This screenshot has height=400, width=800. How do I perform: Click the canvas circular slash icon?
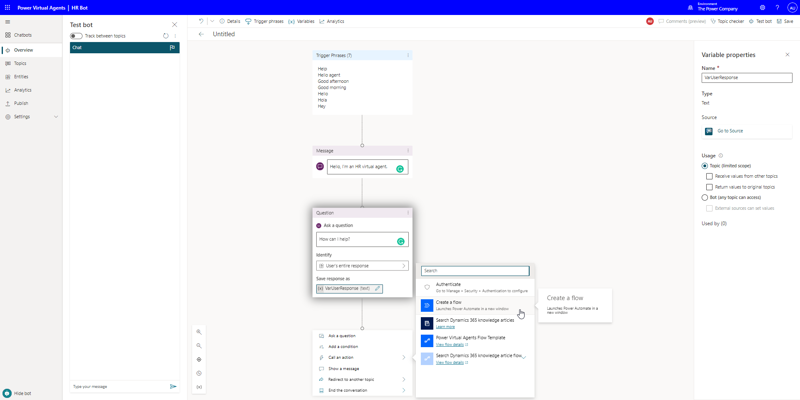(x=199, y=373)
